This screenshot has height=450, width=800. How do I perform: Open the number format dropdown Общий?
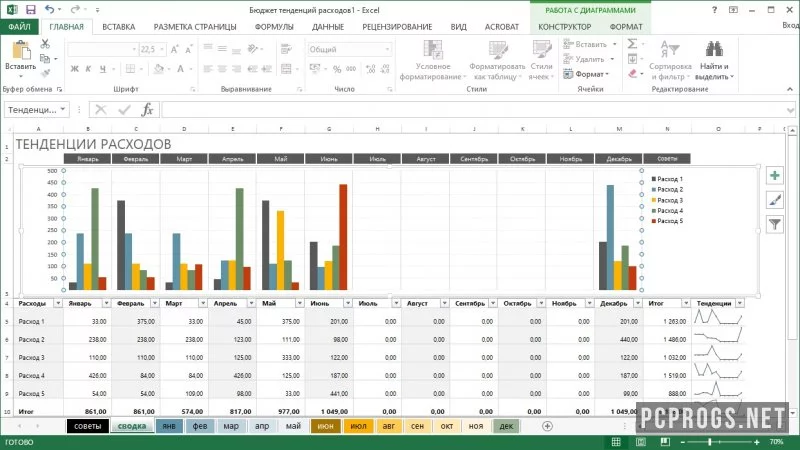pos(387,49)
